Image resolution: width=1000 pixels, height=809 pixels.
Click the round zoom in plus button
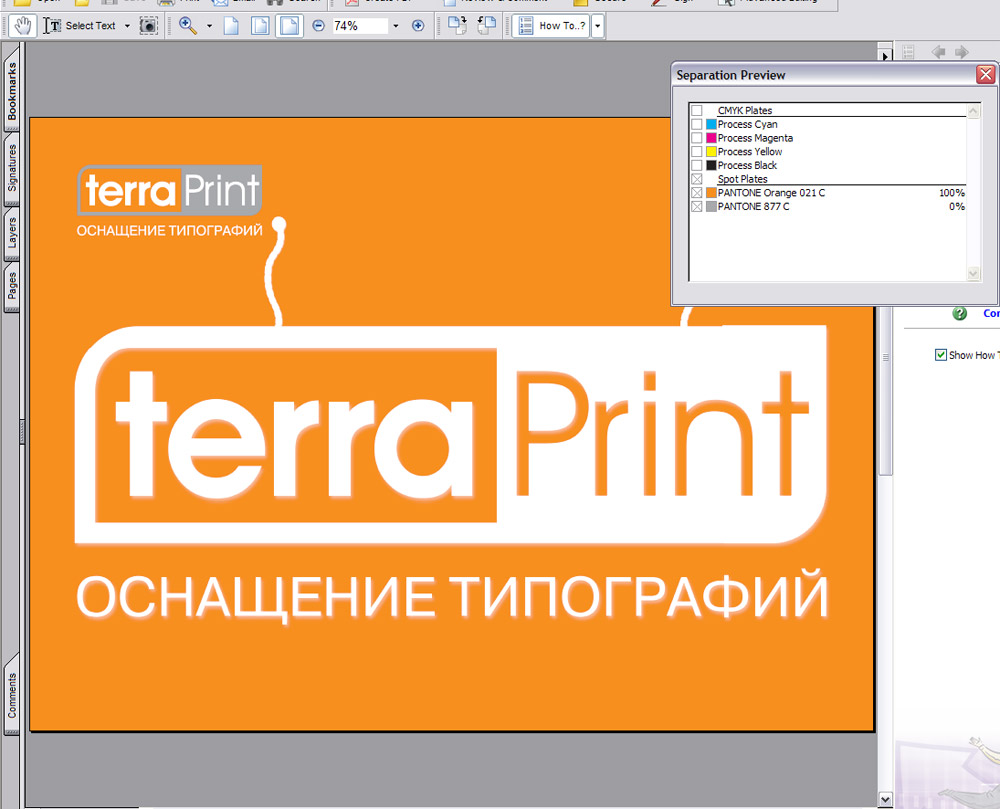pos(418,26)
